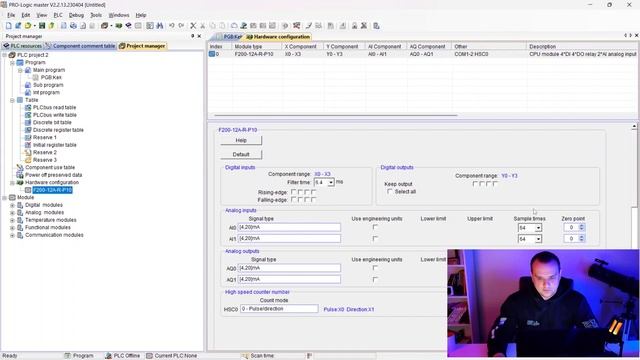Open the File menu
640x360 pixels.
(11, 15)
